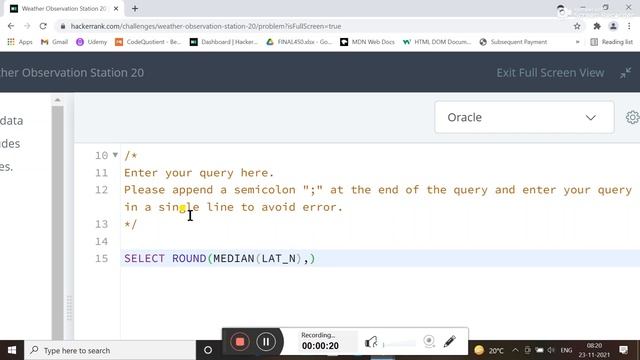
Task: Stop the screen recording
Action: click(240, 342)
